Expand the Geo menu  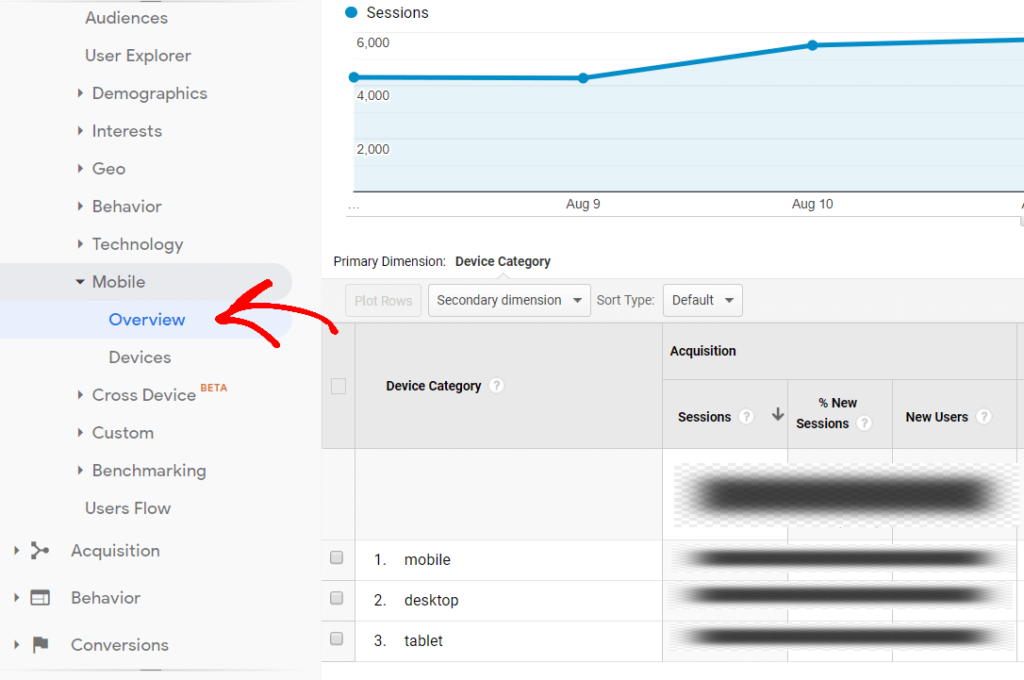[x=80, y=169]
